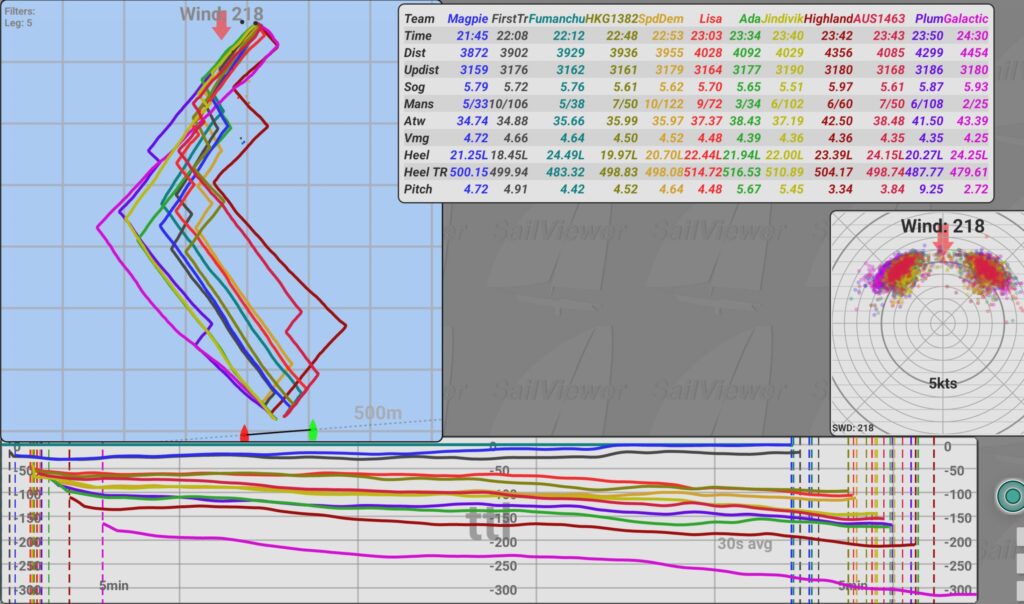
Task: Select the Jindivik team column header
Action: point(782,19)
